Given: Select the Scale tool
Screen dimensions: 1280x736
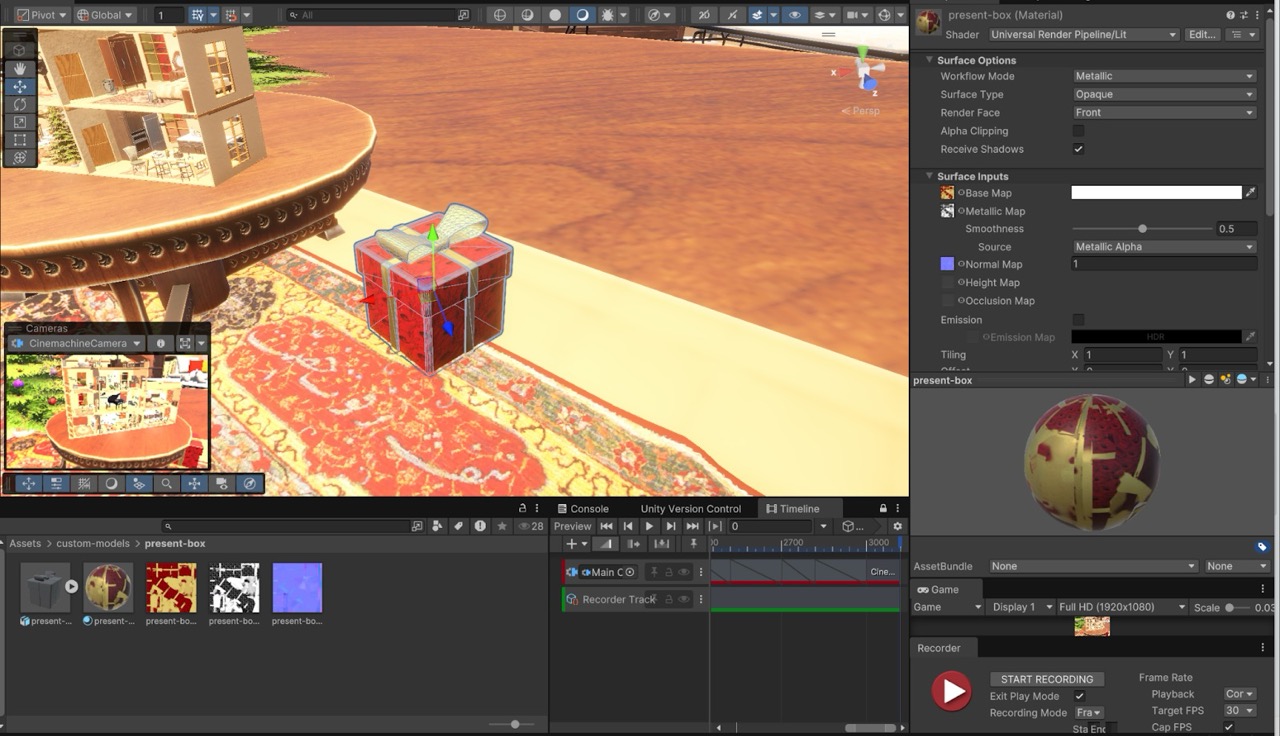Looking at the screenshot, I should coord(20,122).
